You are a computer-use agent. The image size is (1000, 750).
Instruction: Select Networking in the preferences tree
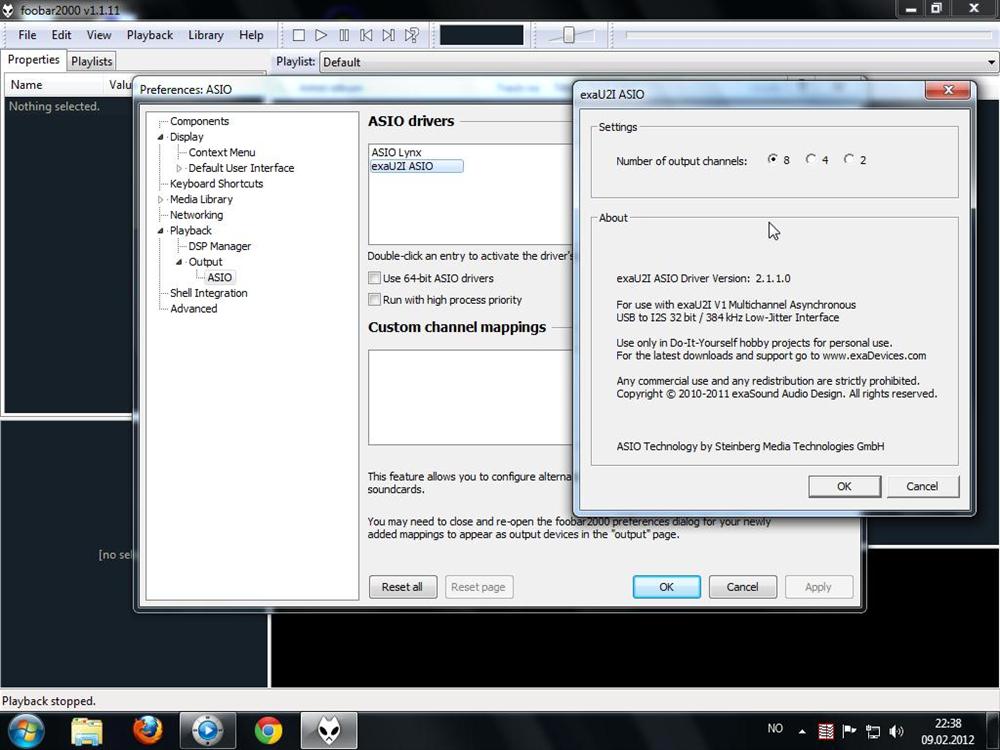coord(196,215)
